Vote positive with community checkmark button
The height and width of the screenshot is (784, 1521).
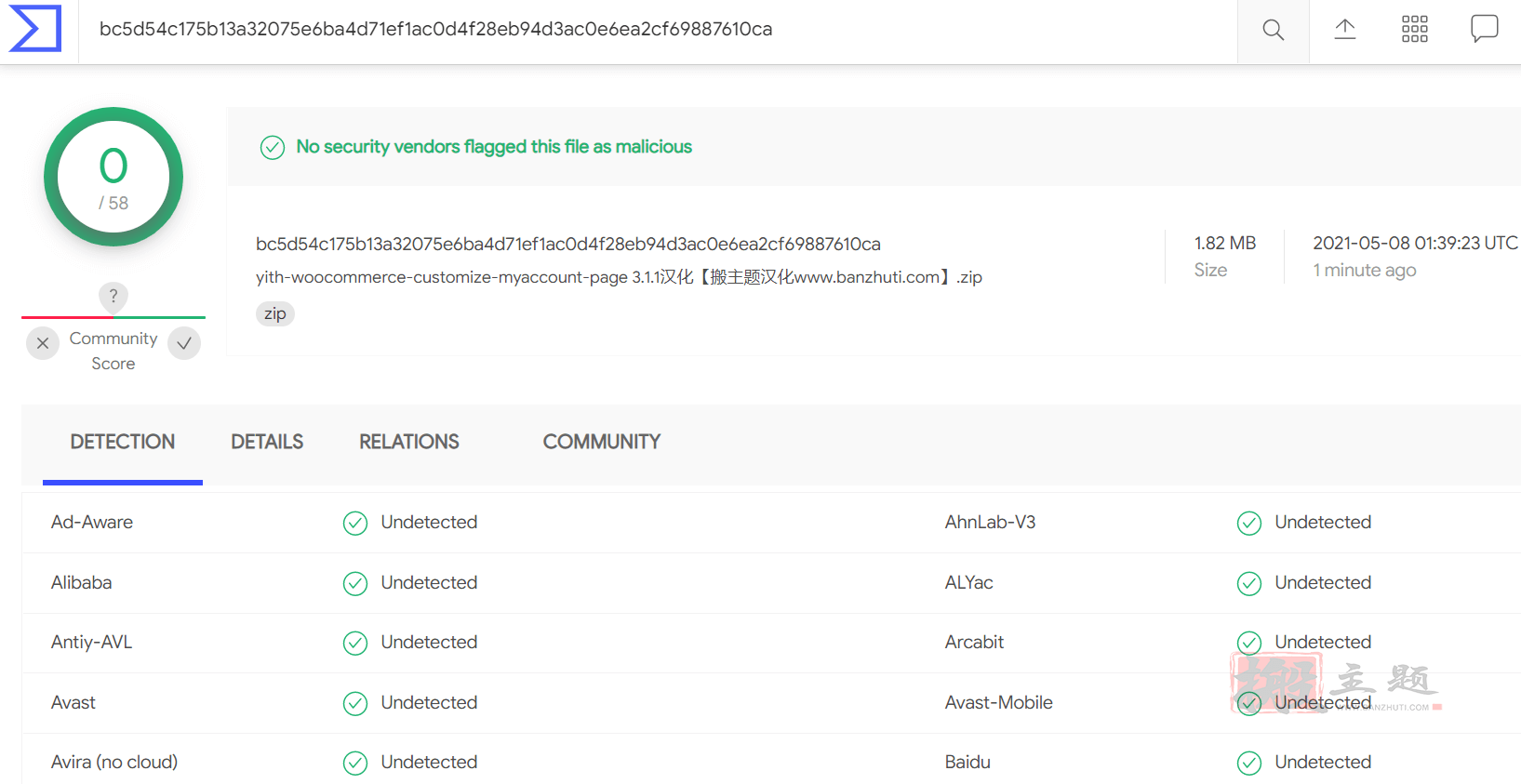click(x=184, y=343)
